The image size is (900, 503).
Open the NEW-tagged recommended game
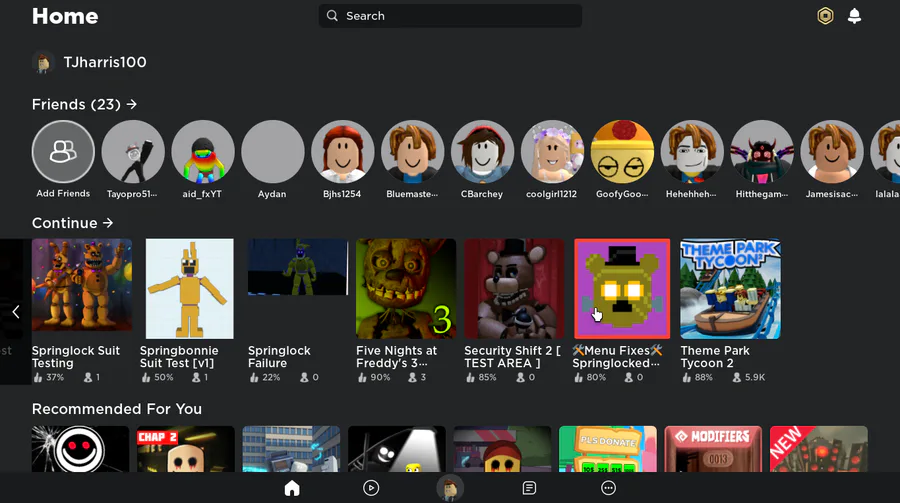(818, 449)
